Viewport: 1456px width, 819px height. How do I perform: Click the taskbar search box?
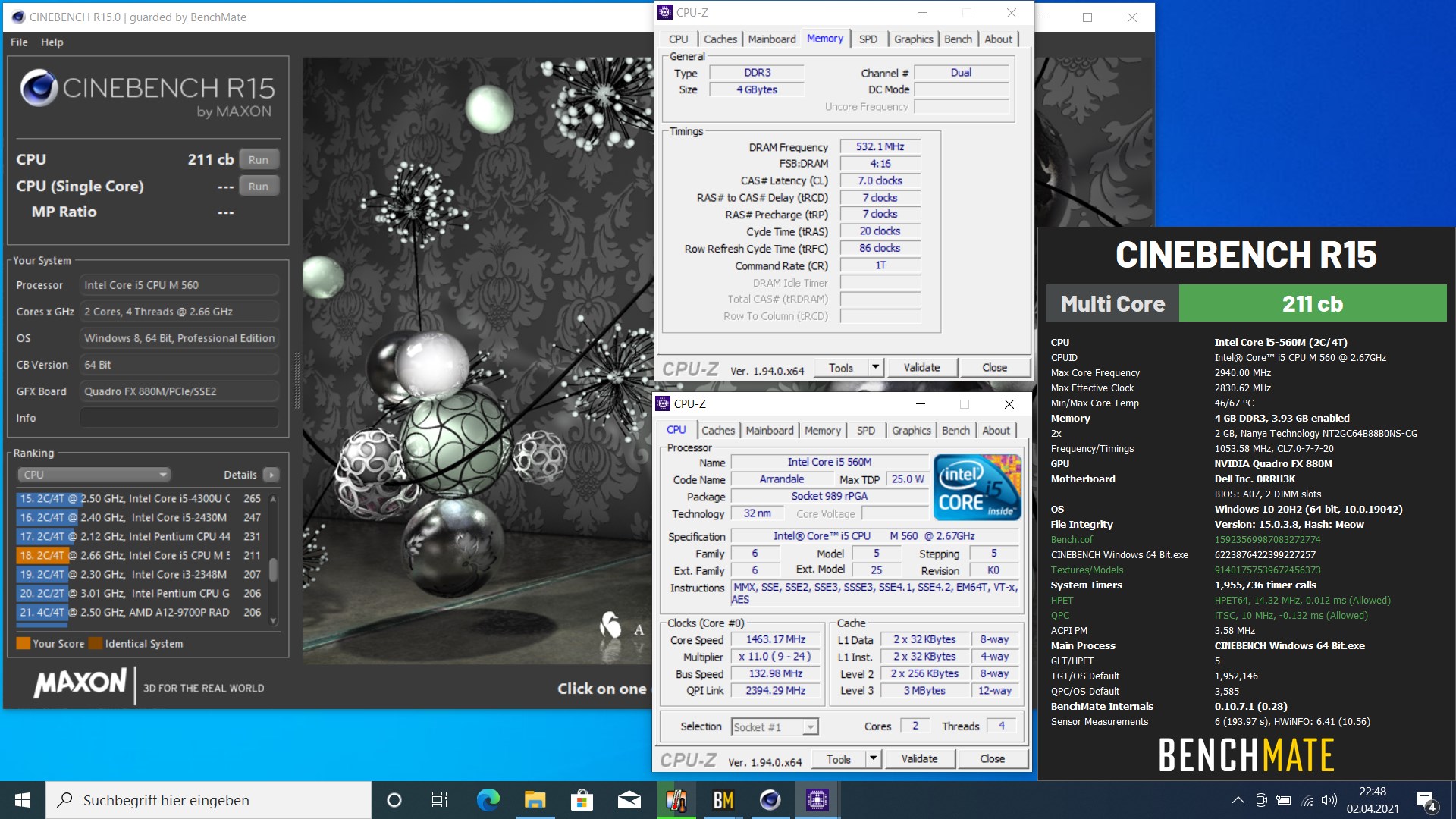pos(209,800)
